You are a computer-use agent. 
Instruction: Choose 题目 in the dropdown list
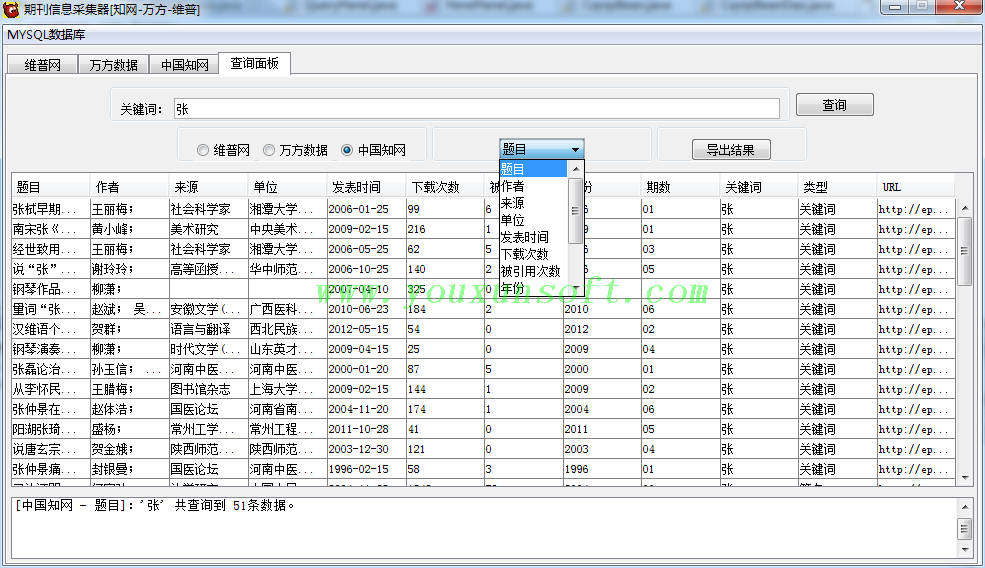coord(533,169)
